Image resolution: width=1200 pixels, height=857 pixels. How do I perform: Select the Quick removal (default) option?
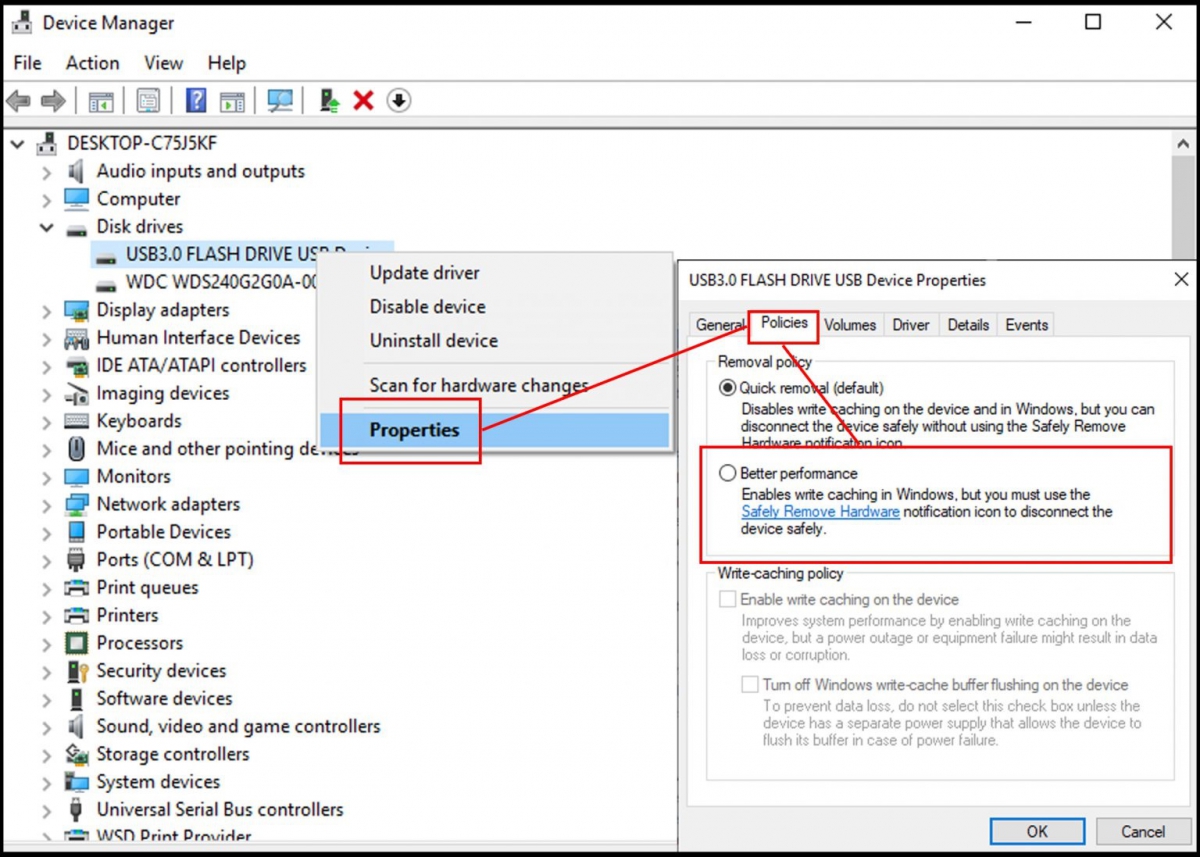pyautogui.click(x=728, y=388)
